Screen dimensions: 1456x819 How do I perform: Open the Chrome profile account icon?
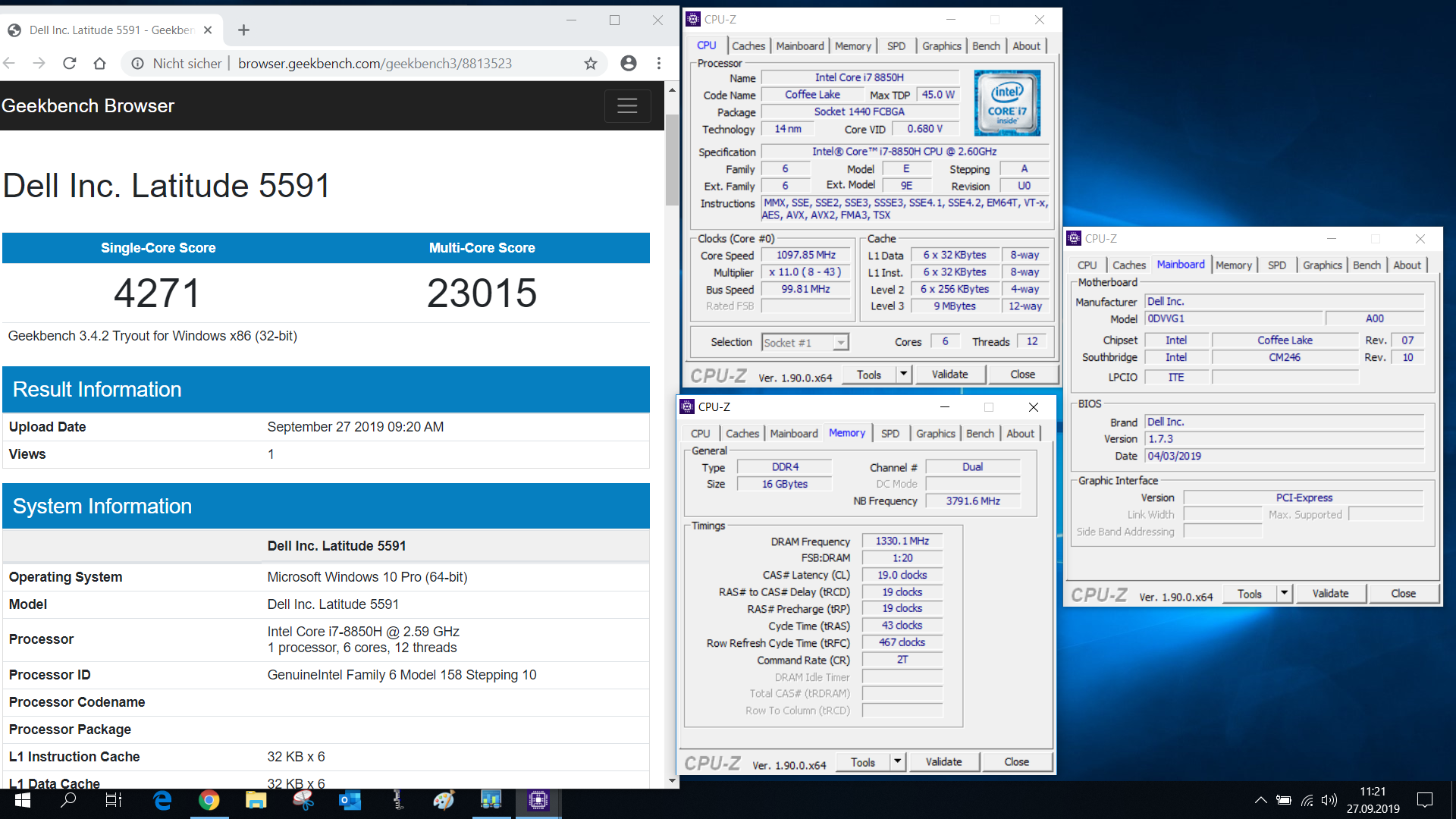[629, 64]
